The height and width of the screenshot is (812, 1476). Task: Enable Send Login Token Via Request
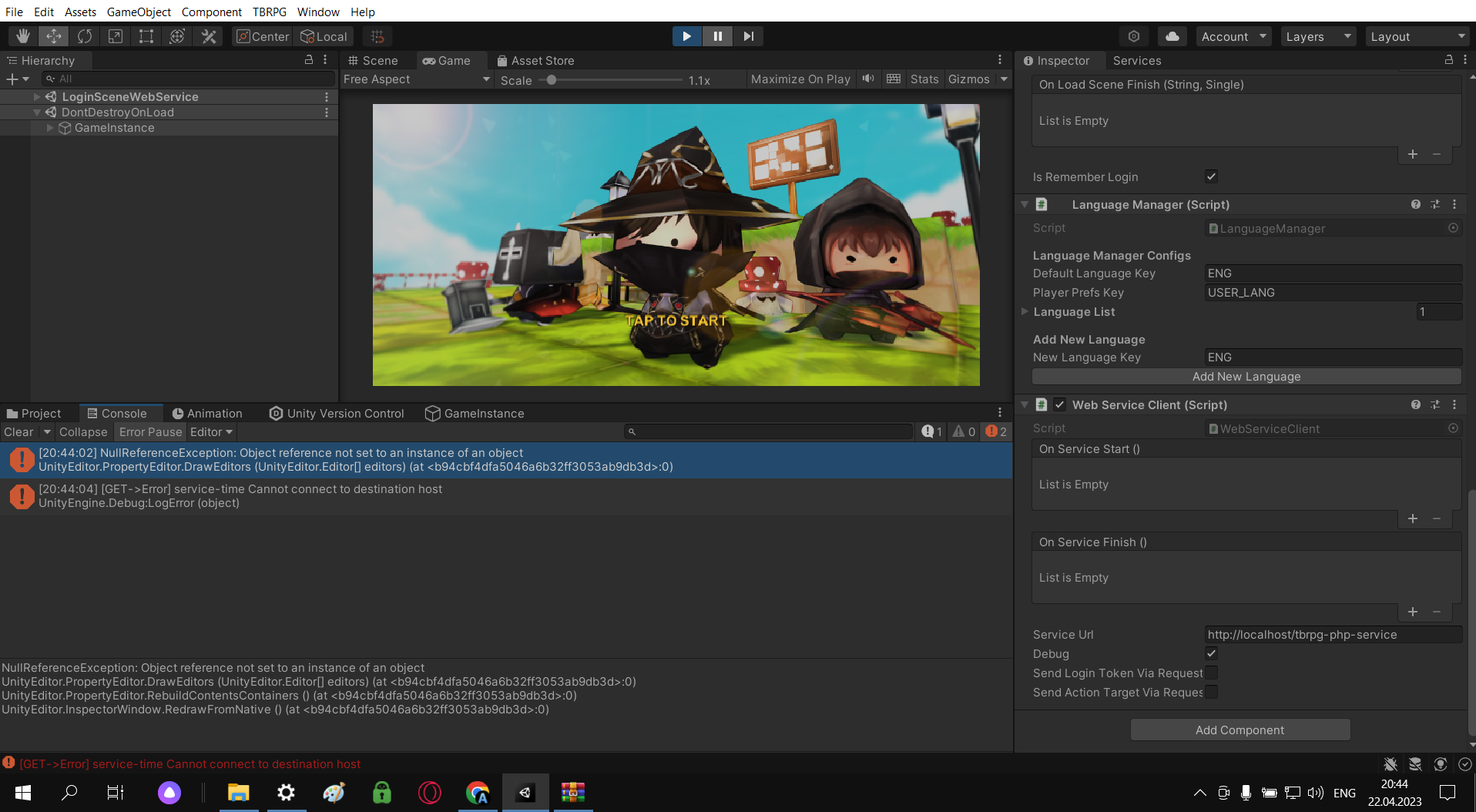click(x=1211, y=673)
